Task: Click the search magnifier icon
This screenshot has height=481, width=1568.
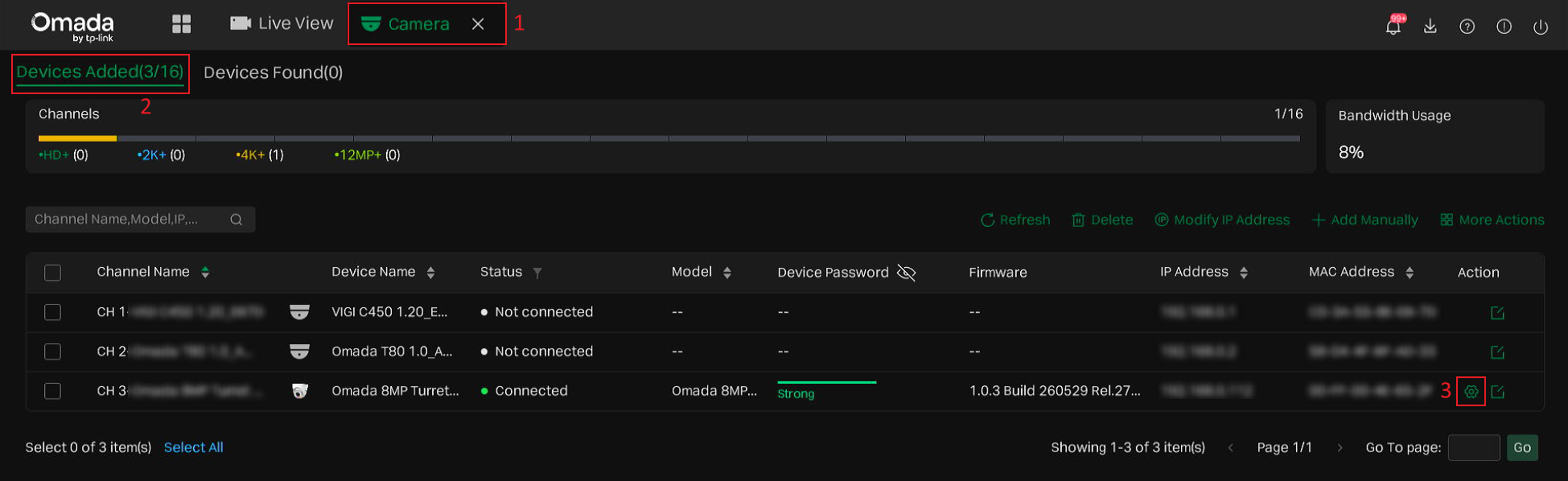Action: point(236,219)
